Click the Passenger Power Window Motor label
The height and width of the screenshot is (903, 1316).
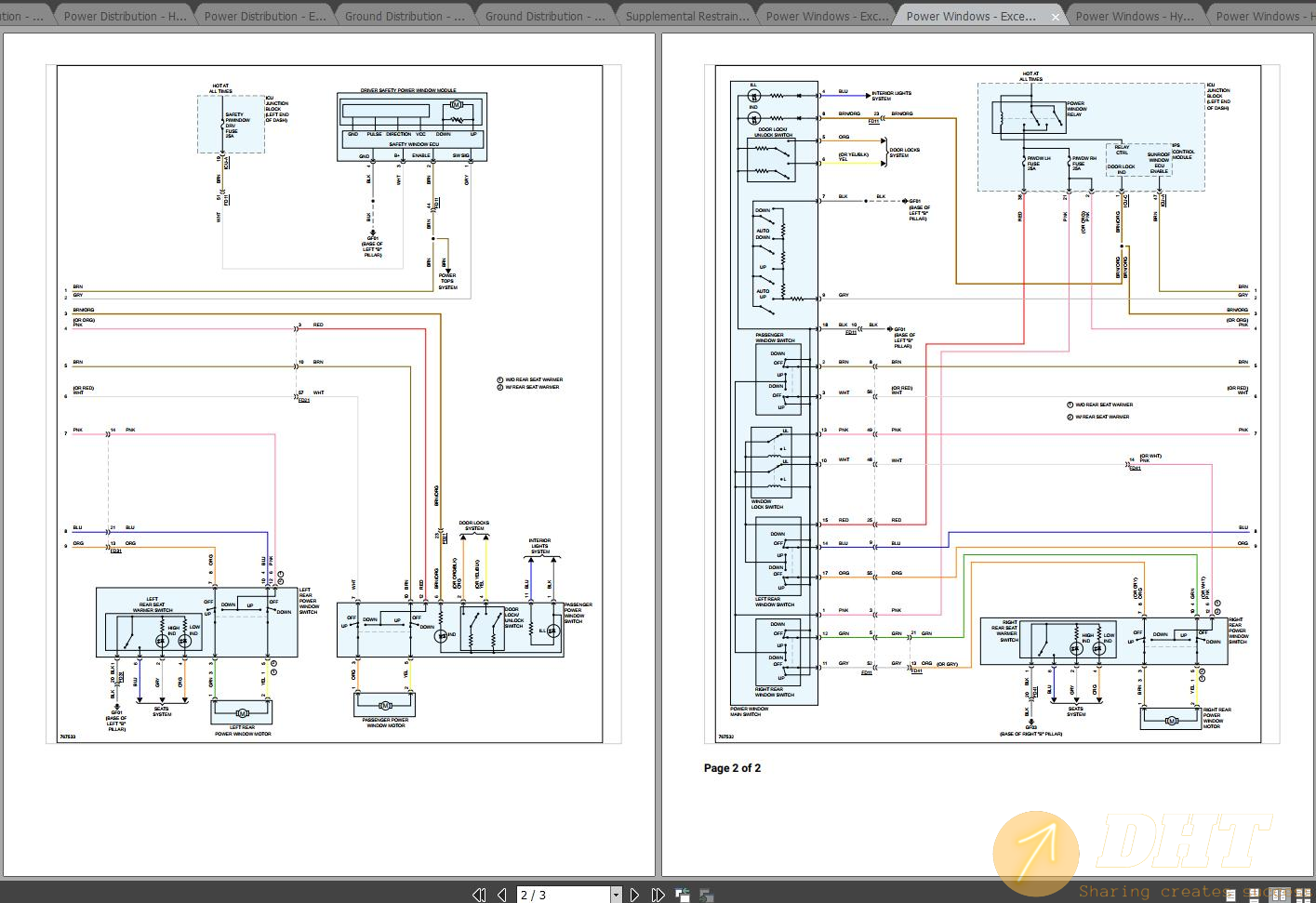click(386, 723)
